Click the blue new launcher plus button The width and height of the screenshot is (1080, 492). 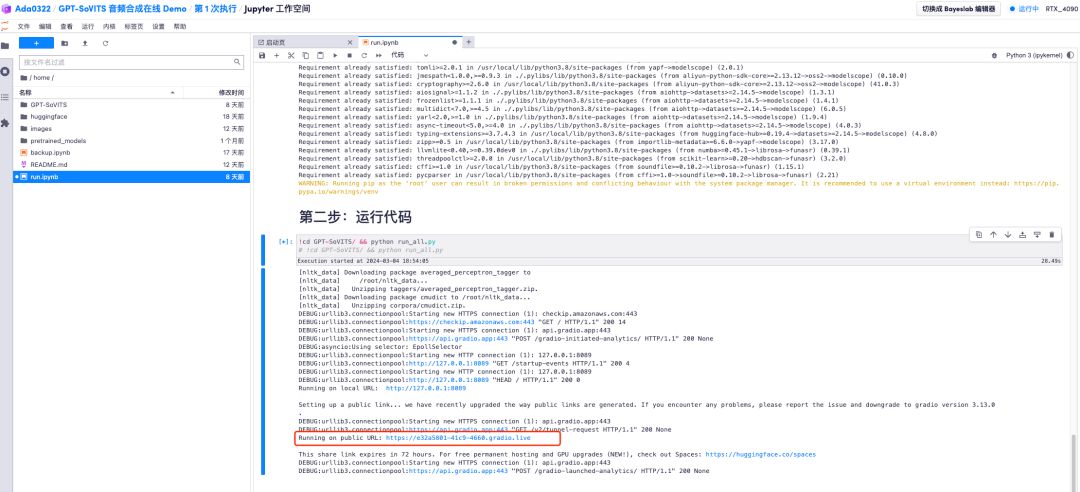coord(37,43)
